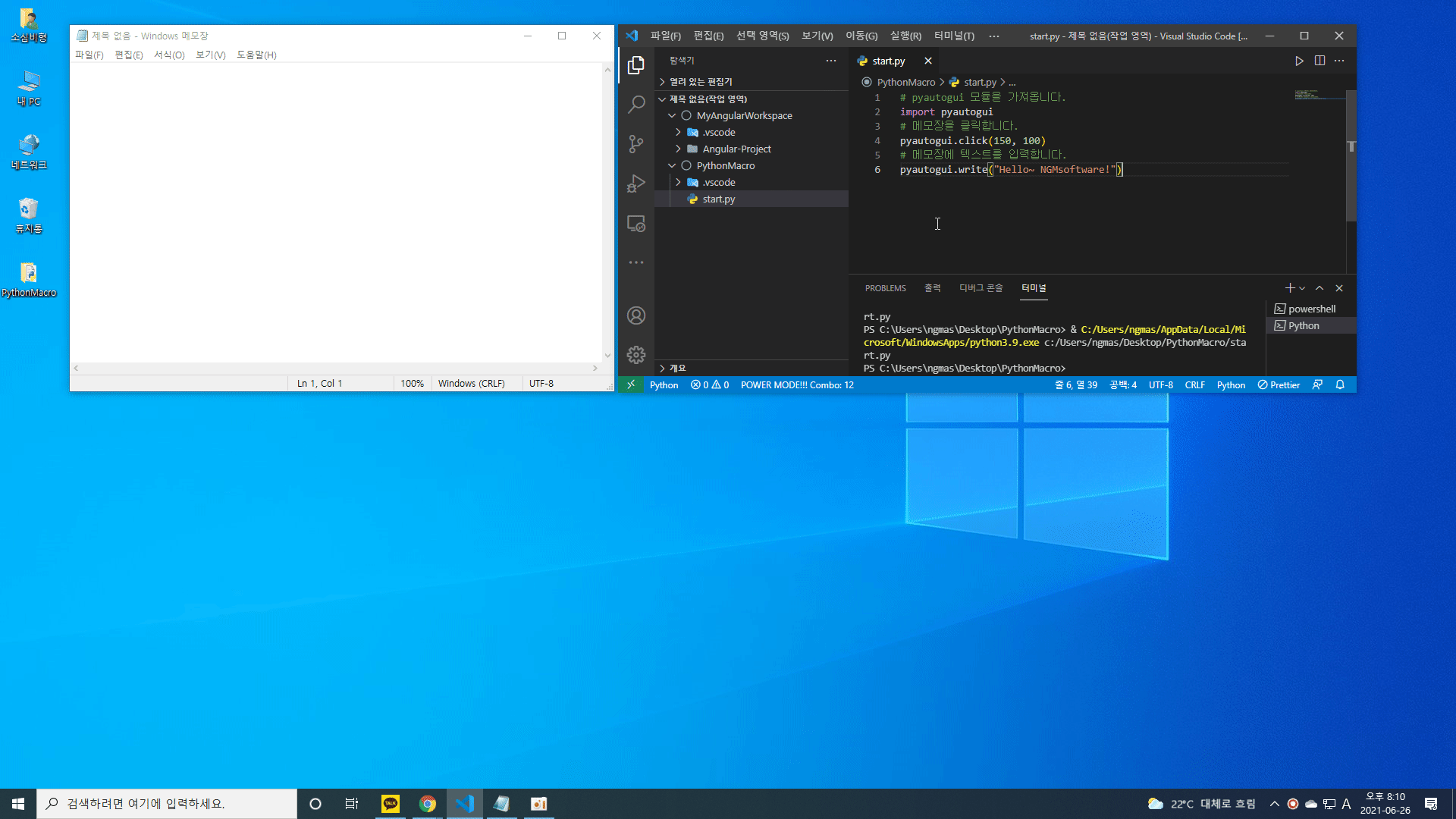Change CRLF end of line sequence
The height and width of the screenshot is (819, 1456).
point(1194,385)
